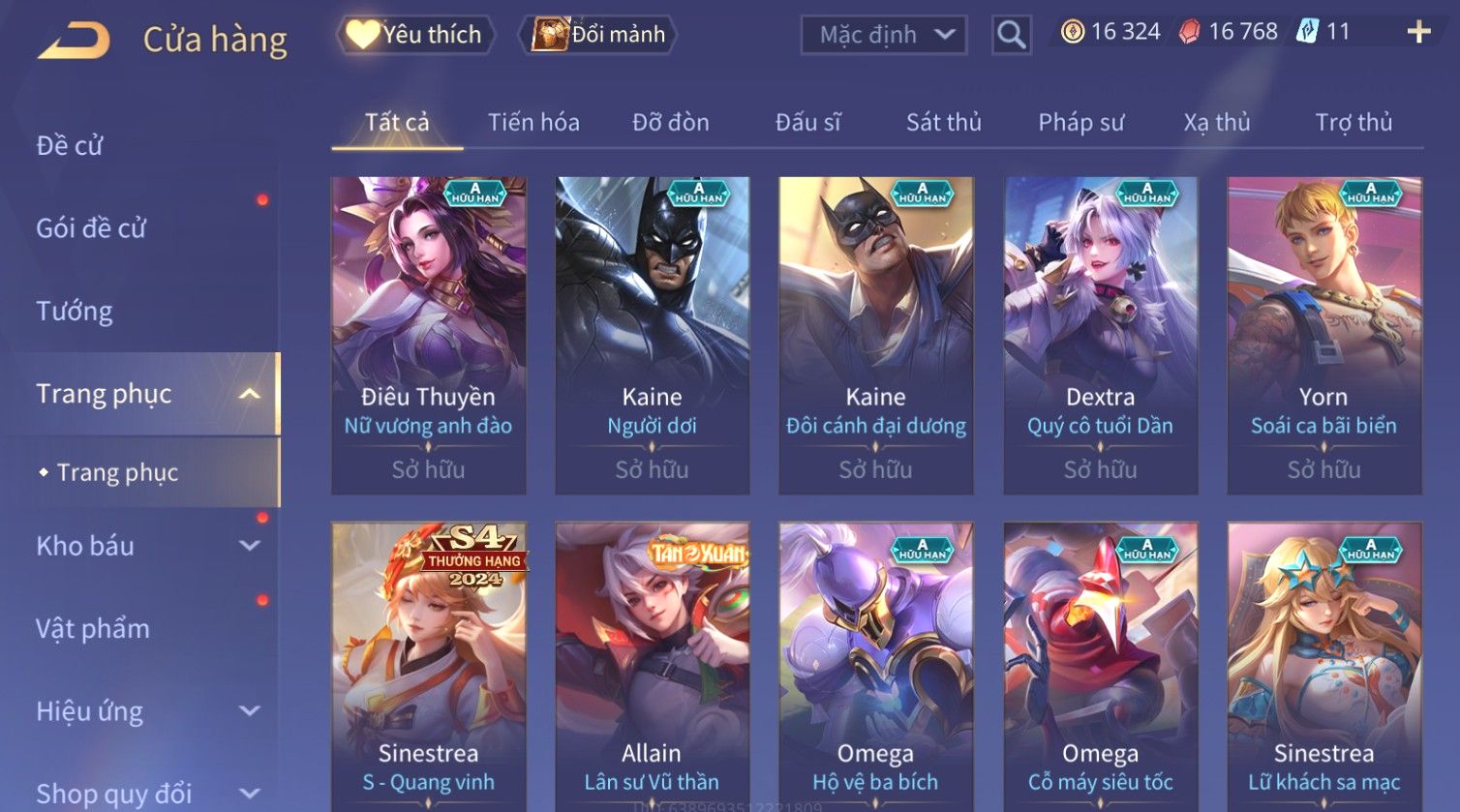Switch to the Sát thủ tab
The width and height of the screenshot is (1460, 812).
tap(943, 123)
